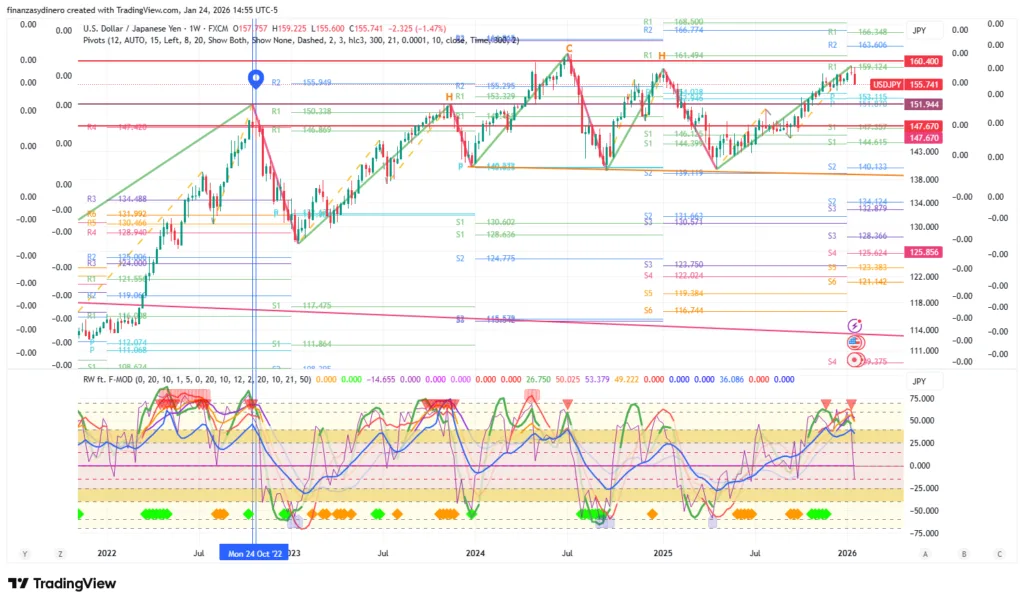The image size is (1024, 604).
Task: Toggle the circled A button on time axis
Action: click(x=926, y=553)
